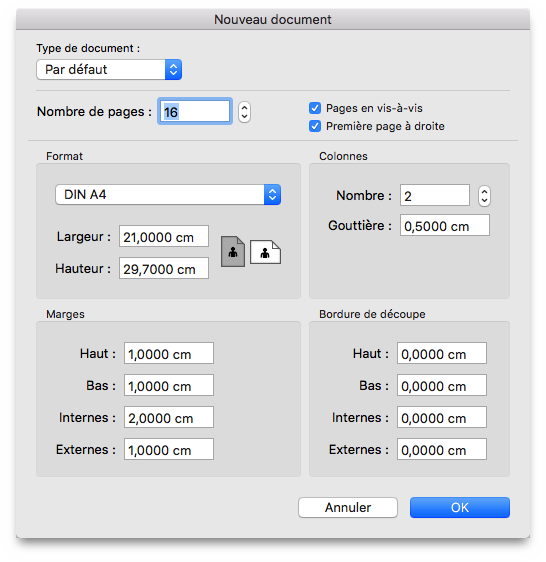Click the column Nombre stepper
The width and height of the screenshot is (546, 562).
[484, 196]
